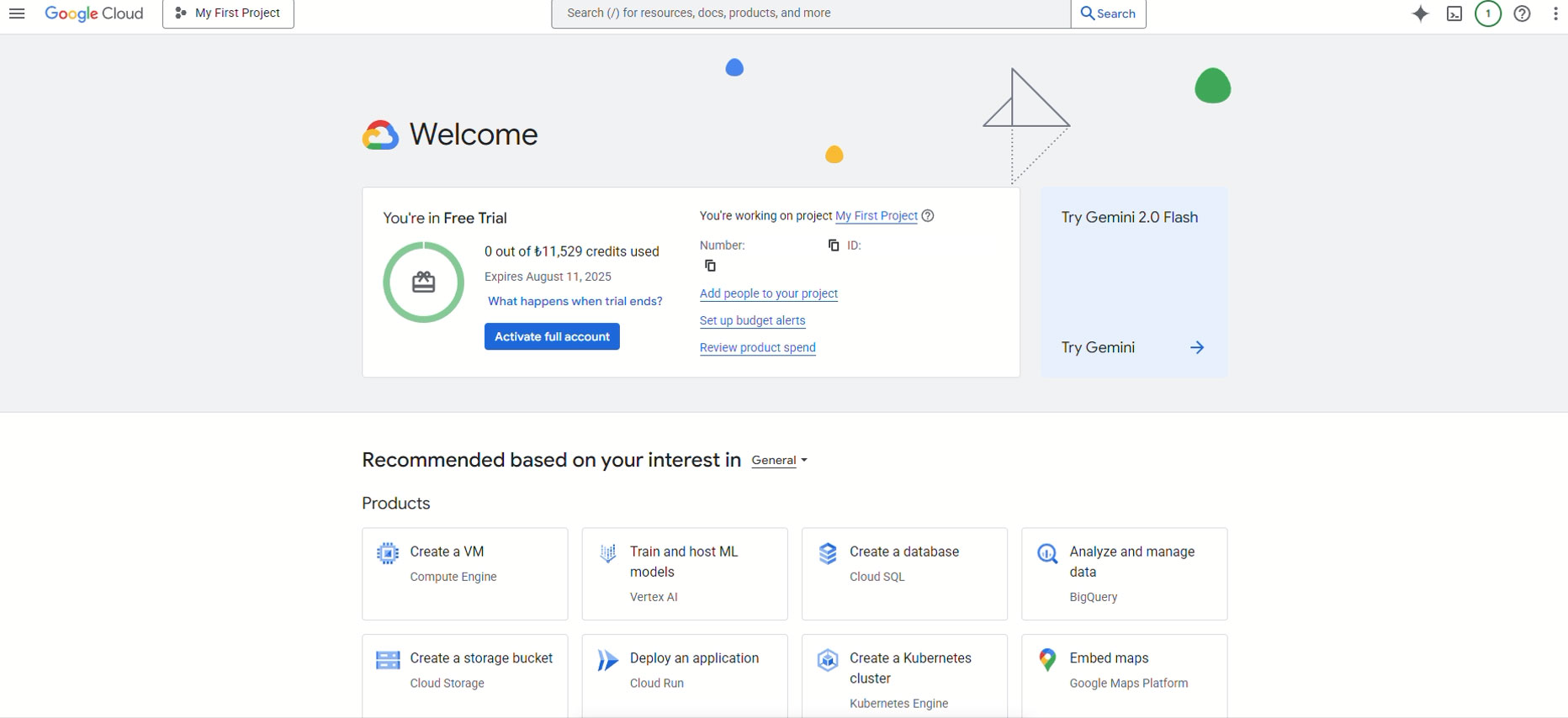This screenshot has width=1568, height=718.
Task: Open Create a Kubernetes cluster card
Action: coord(904,676)
